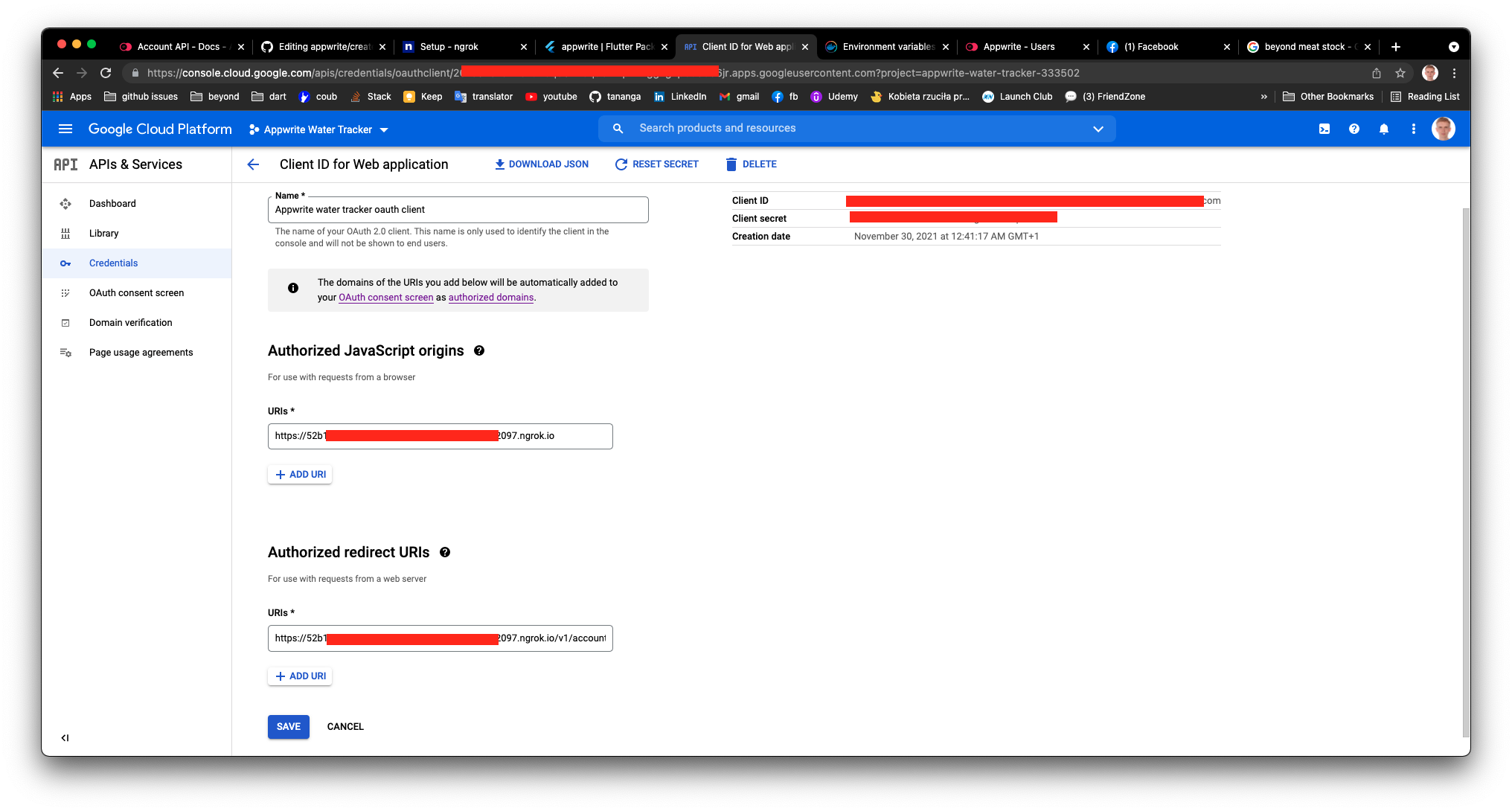
Task: Open Google Cloud Shell terminal icon
Action: tap(1324, 128)
